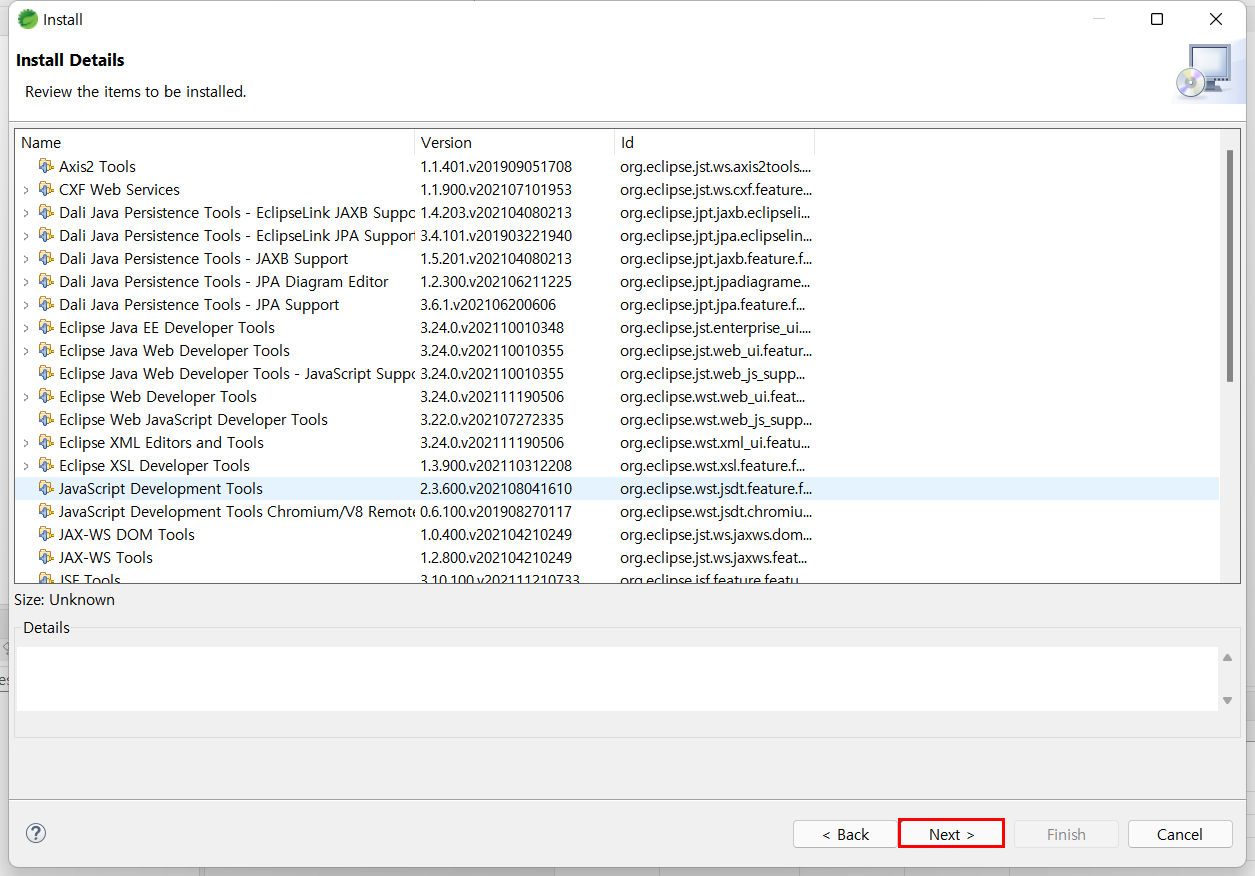Select version 1.1.900.v202107101953 cell
This screenshot has height=876, width=1255.
496,189
